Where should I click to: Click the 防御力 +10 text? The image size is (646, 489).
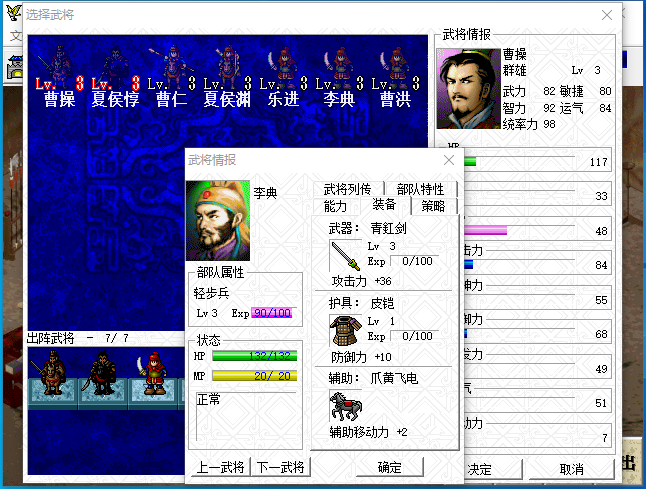pyautogui.click(x=362, y=357)
